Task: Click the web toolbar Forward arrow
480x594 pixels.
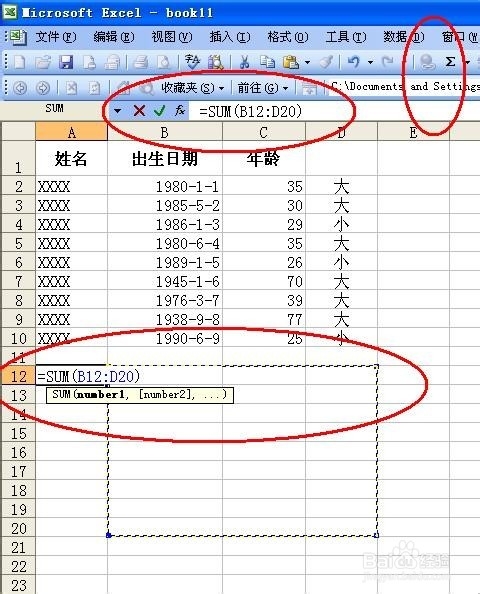Action: [43, 88]
